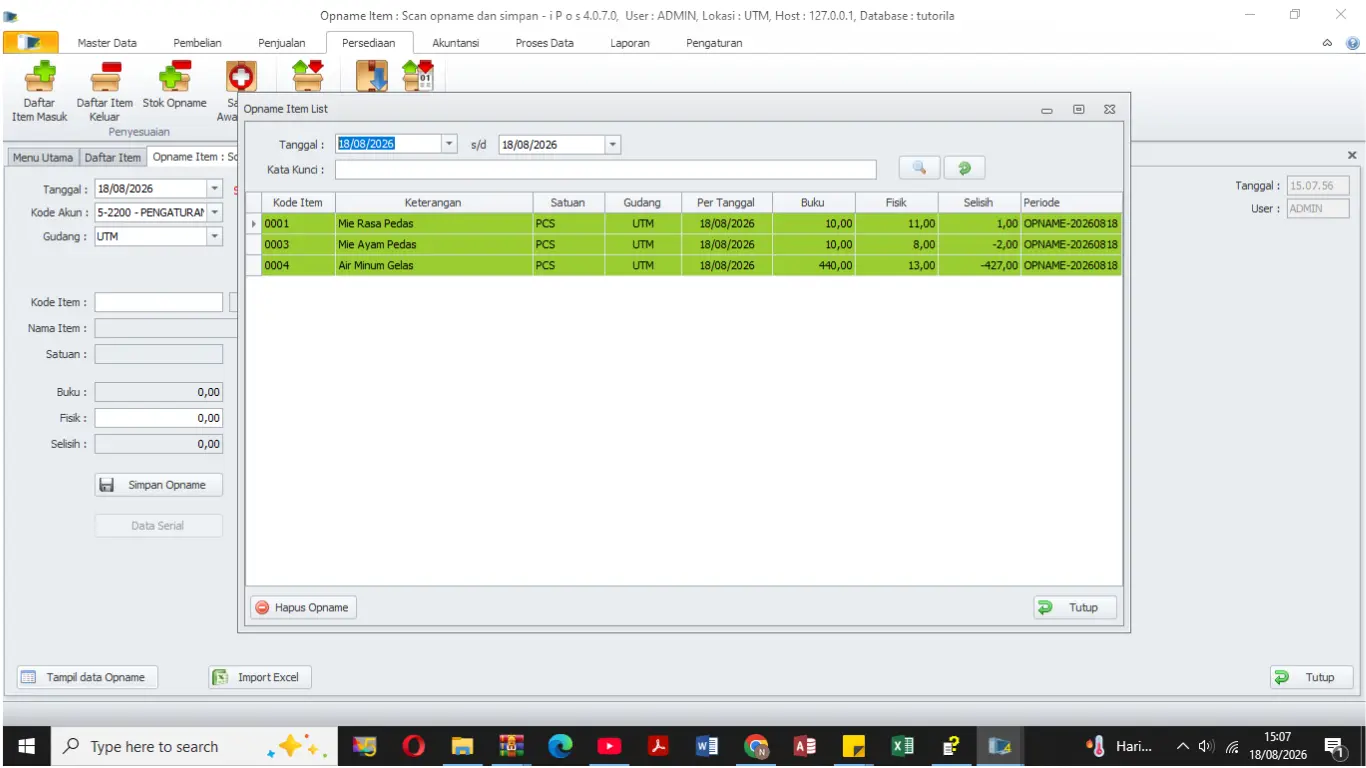Select the Air Minum Gelas row

(x=684, y=265)
